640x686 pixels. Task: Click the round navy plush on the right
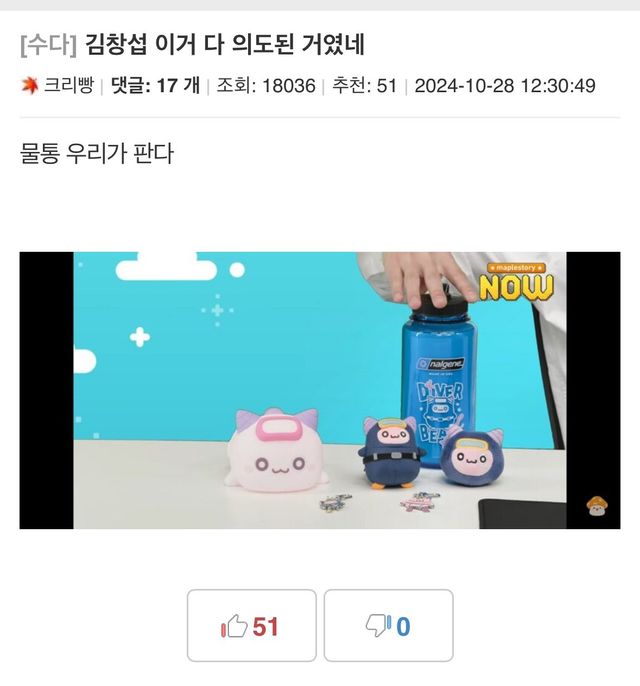pyautogui.click(x=472, y=457)
